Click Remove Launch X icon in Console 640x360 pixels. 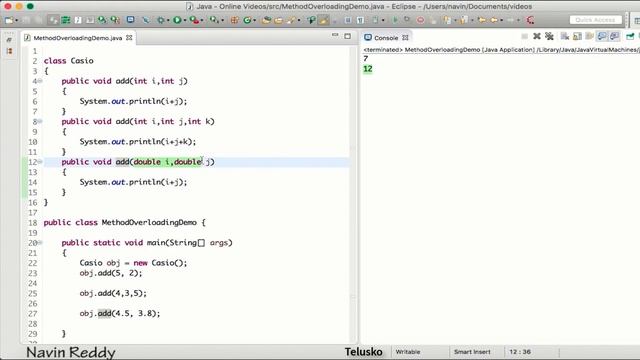click(537, 36)
